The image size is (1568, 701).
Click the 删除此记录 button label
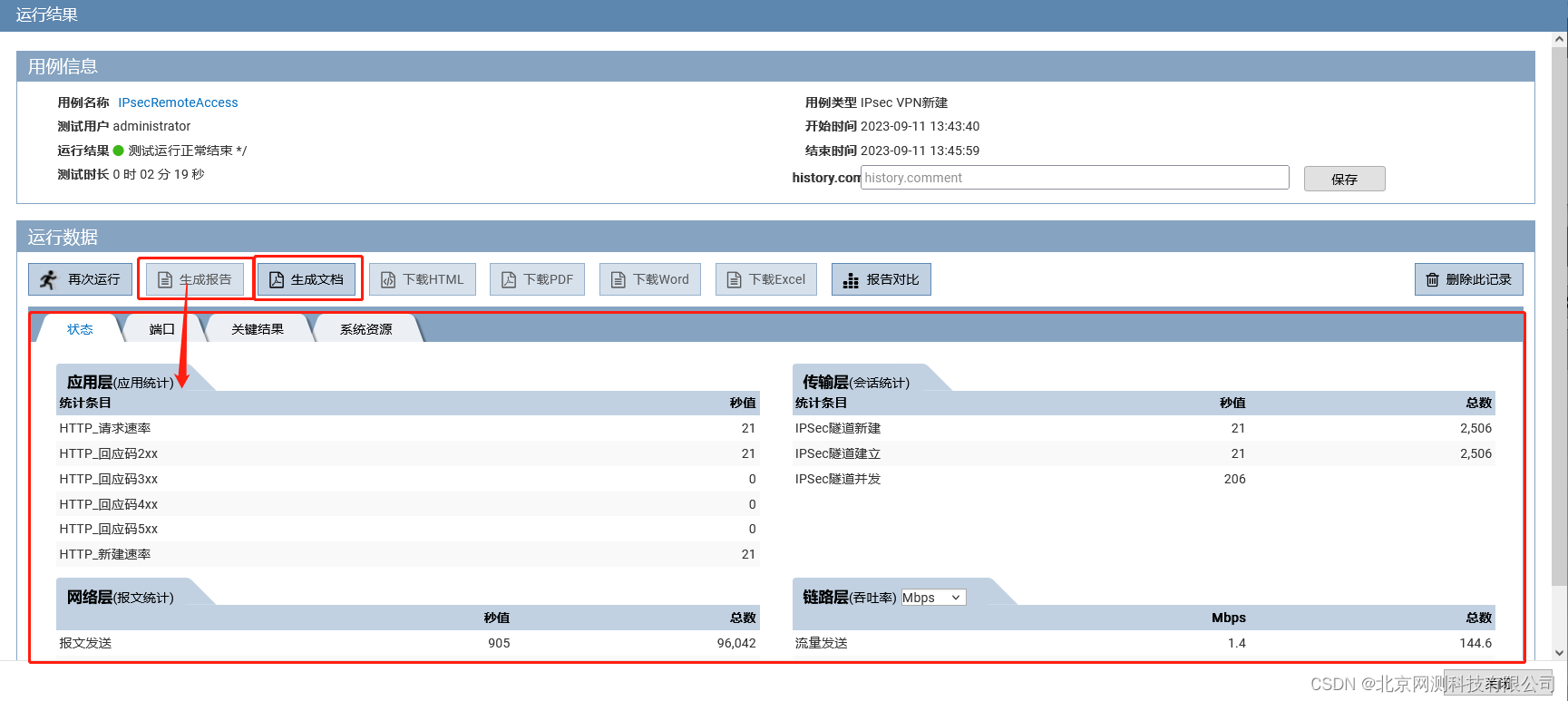(1479, 279)
